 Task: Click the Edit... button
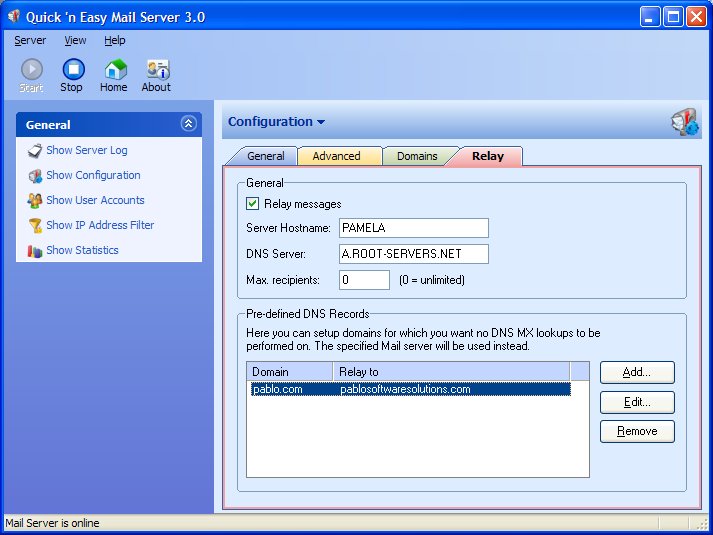[x=637, y=402]
